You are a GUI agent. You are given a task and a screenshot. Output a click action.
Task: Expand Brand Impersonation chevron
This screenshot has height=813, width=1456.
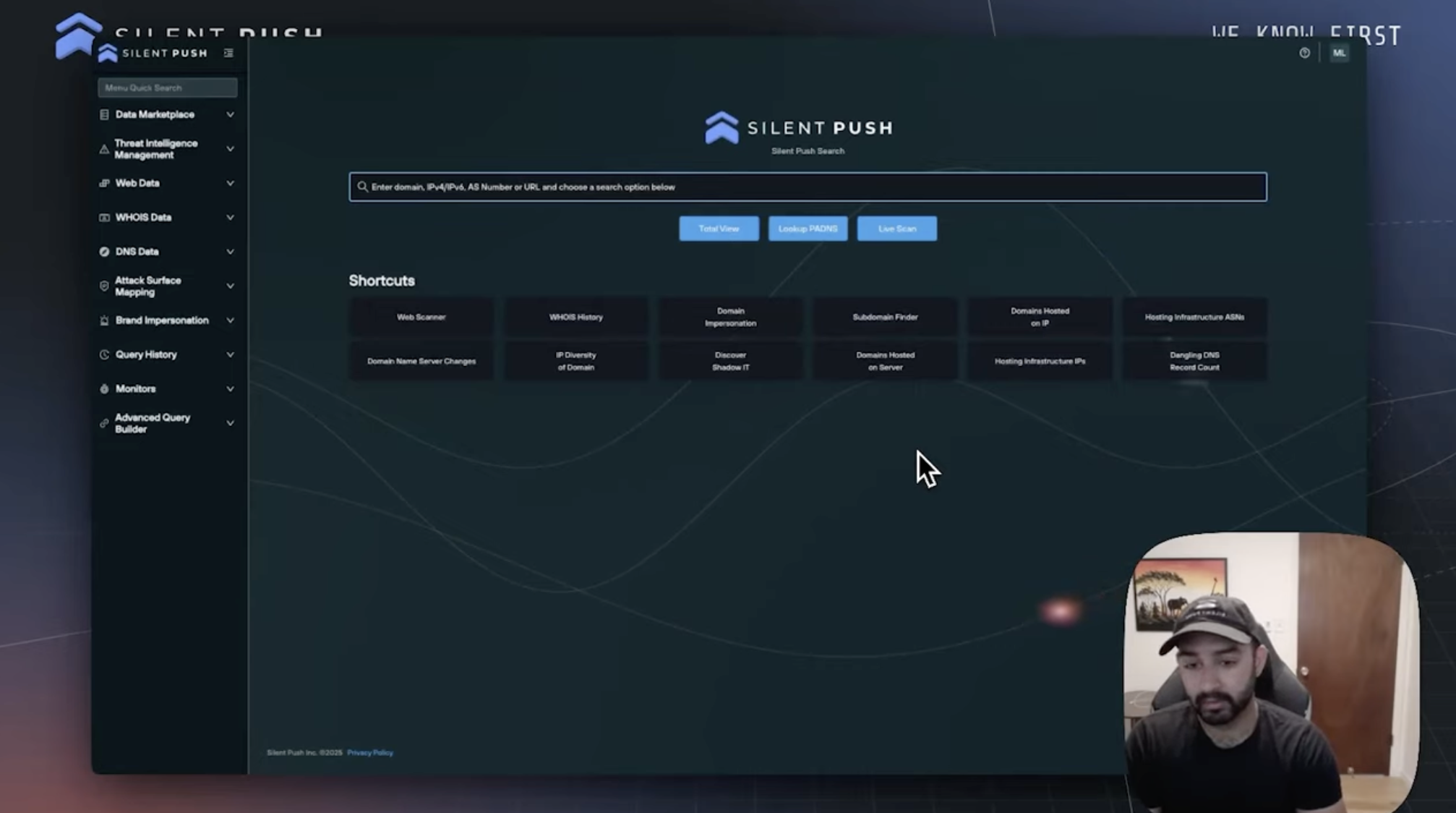click(230, 320)
